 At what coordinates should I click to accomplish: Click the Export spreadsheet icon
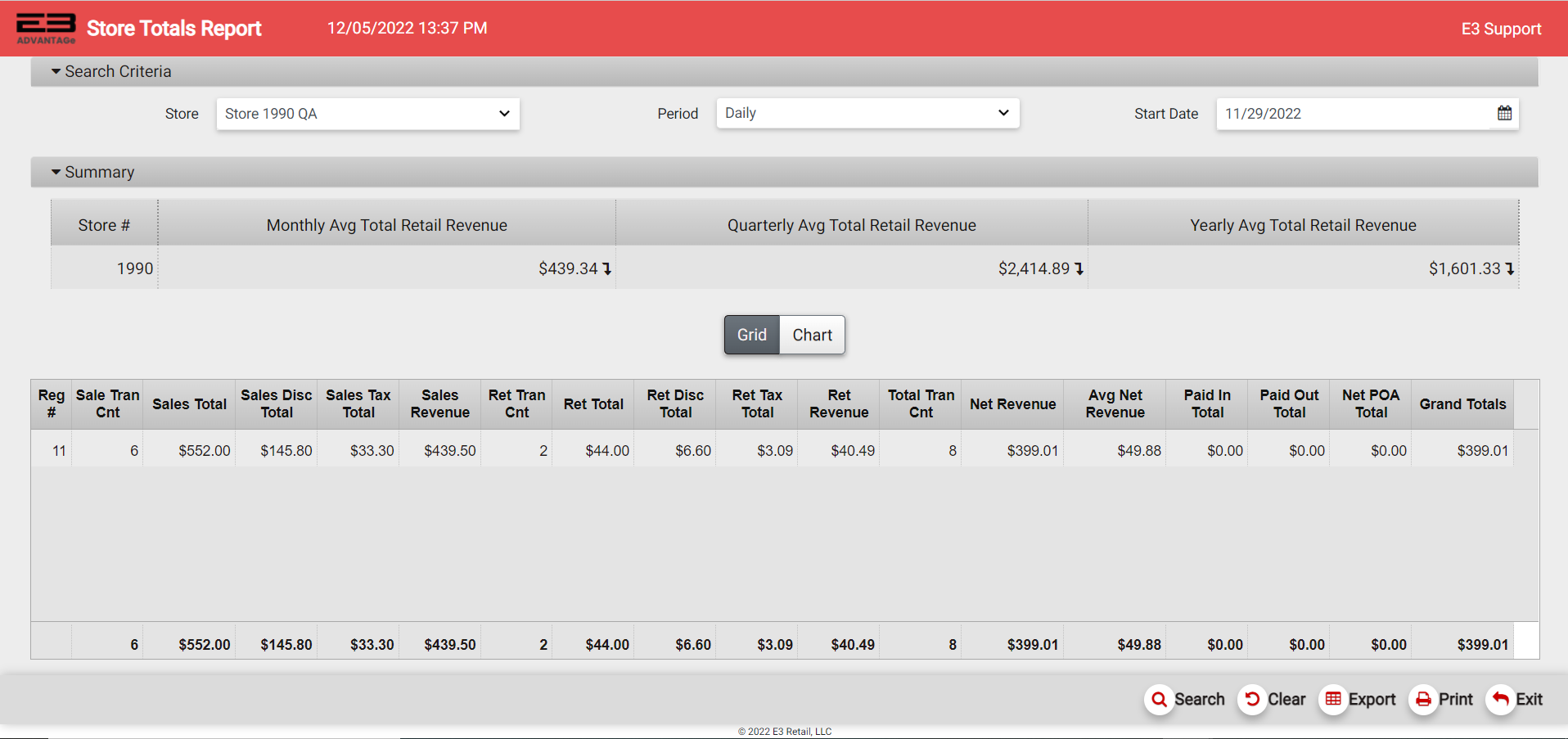point(1333,700)
